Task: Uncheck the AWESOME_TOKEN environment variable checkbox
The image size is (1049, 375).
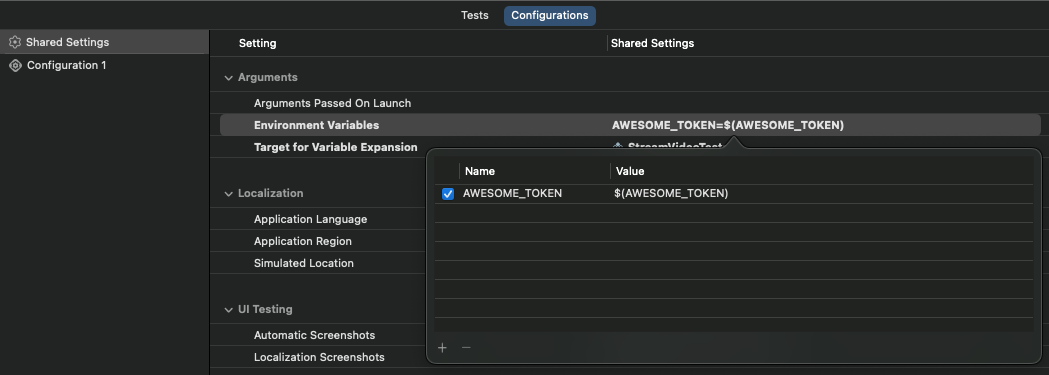Action: tap(448, 194)
